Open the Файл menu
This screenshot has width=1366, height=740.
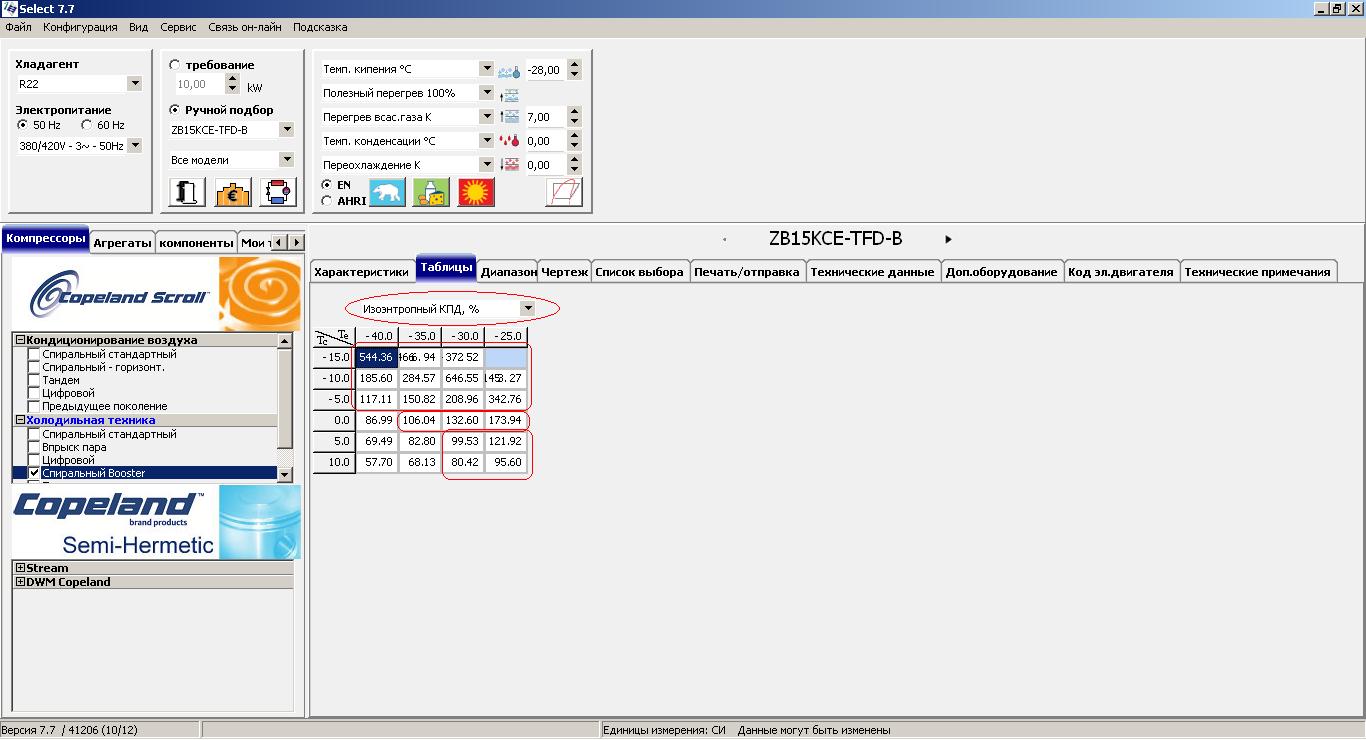click(18, 27)
